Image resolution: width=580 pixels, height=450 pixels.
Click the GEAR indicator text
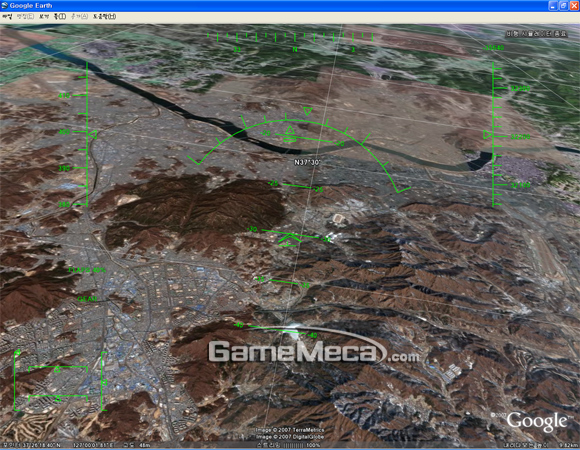88,299
